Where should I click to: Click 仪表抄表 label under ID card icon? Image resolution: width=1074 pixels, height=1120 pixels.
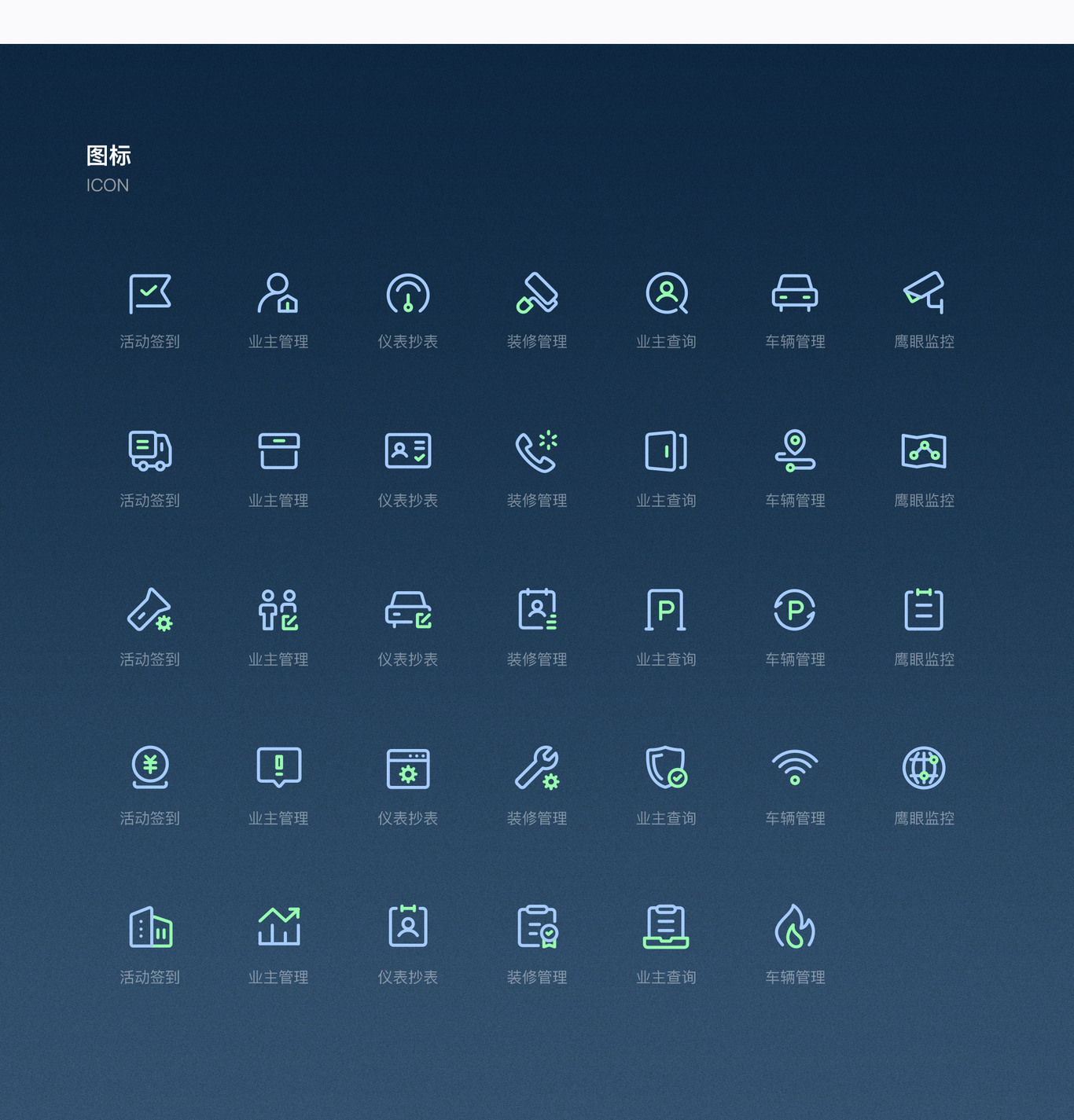(x=408, y=501)
